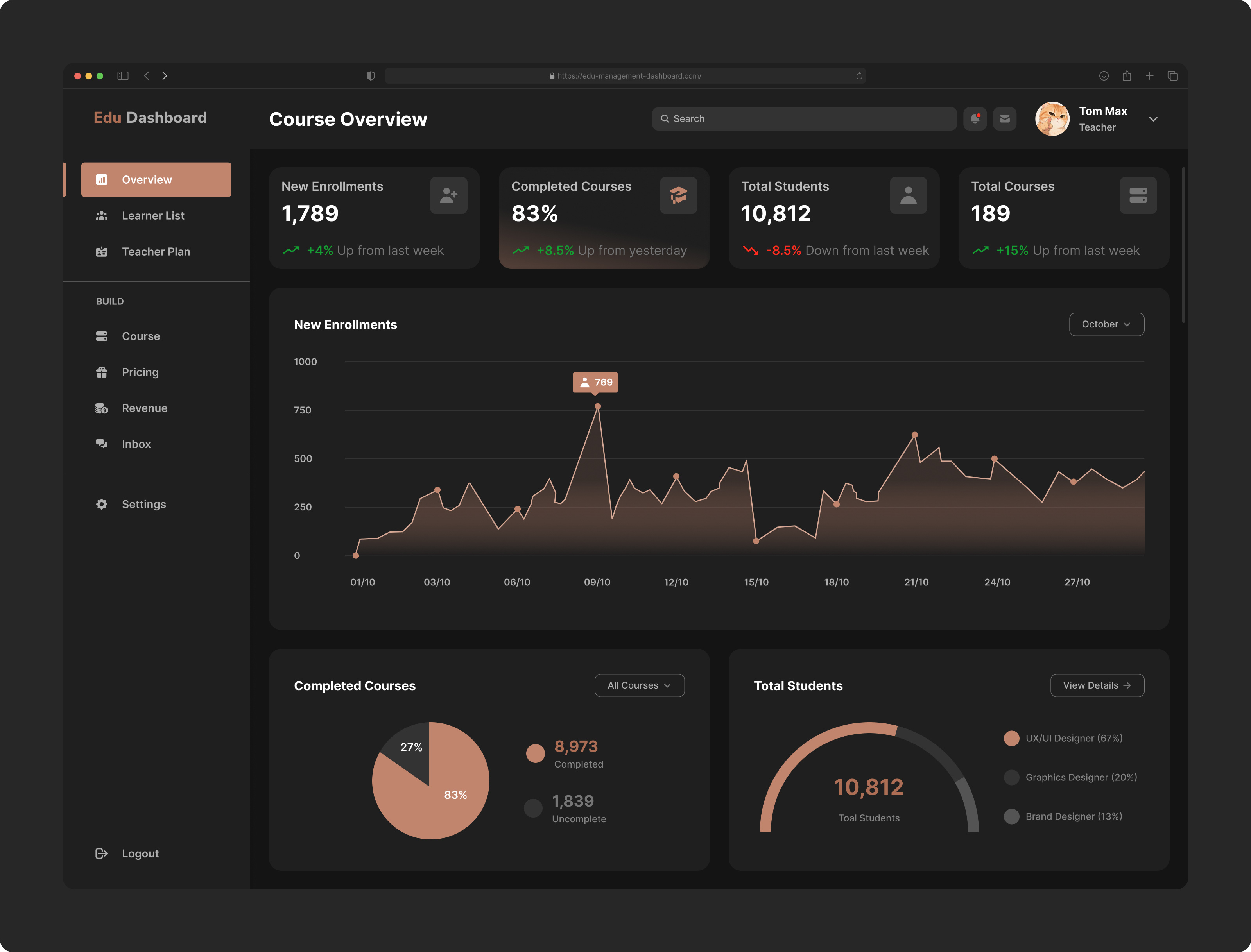Viewport: 1251px width, 952px height.
Task: Expand the All Courses filter dropdown
Action: click(x=639, y=685)
